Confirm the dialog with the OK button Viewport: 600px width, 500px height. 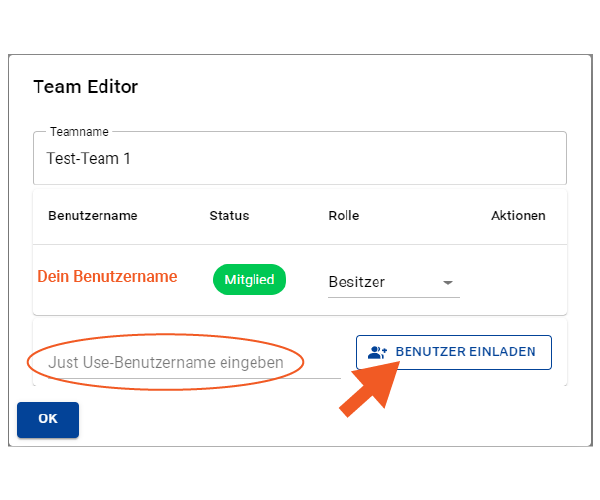[x=48, y=419]
